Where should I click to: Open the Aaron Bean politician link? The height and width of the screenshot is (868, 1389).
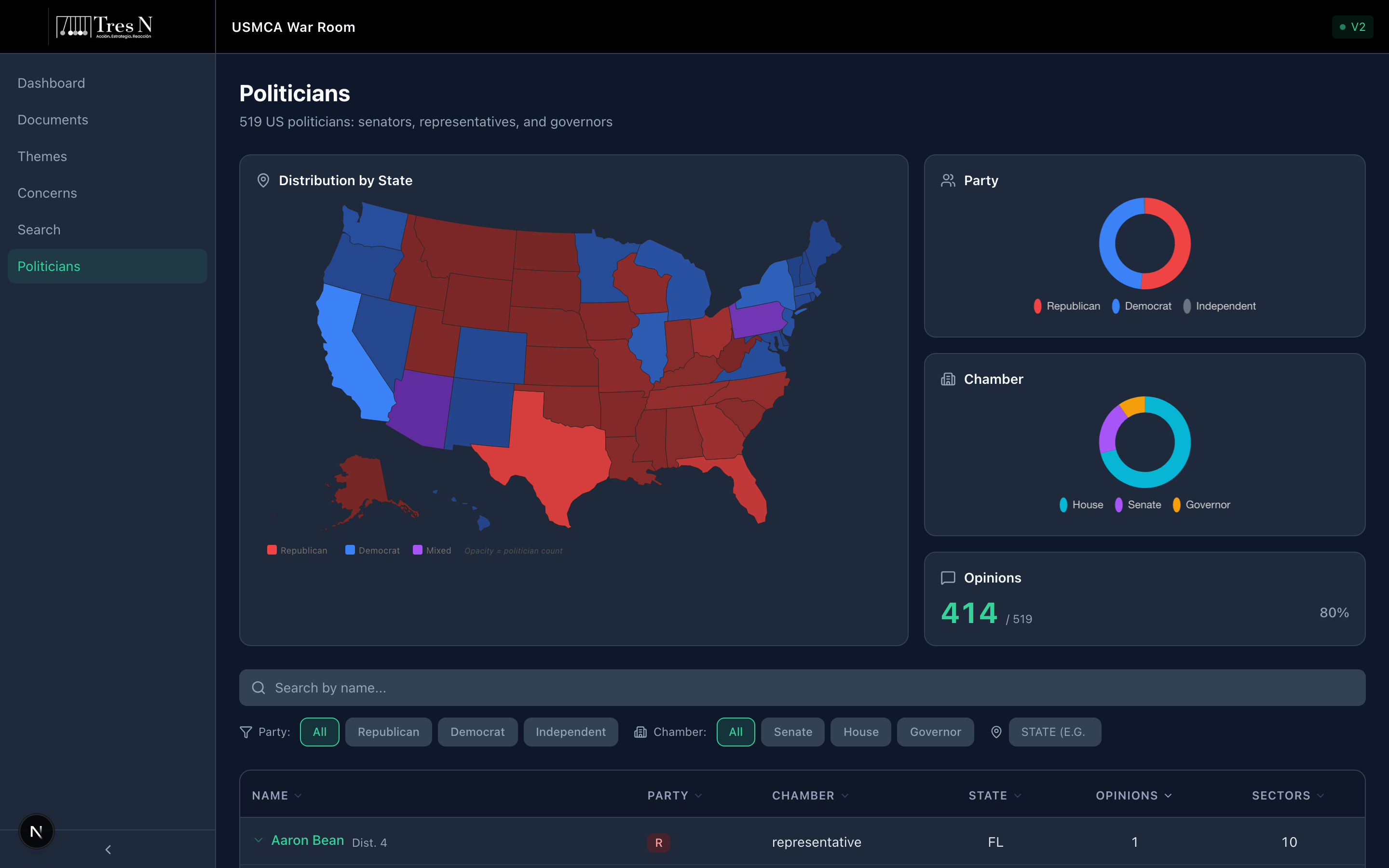click(x=307, y=841)
